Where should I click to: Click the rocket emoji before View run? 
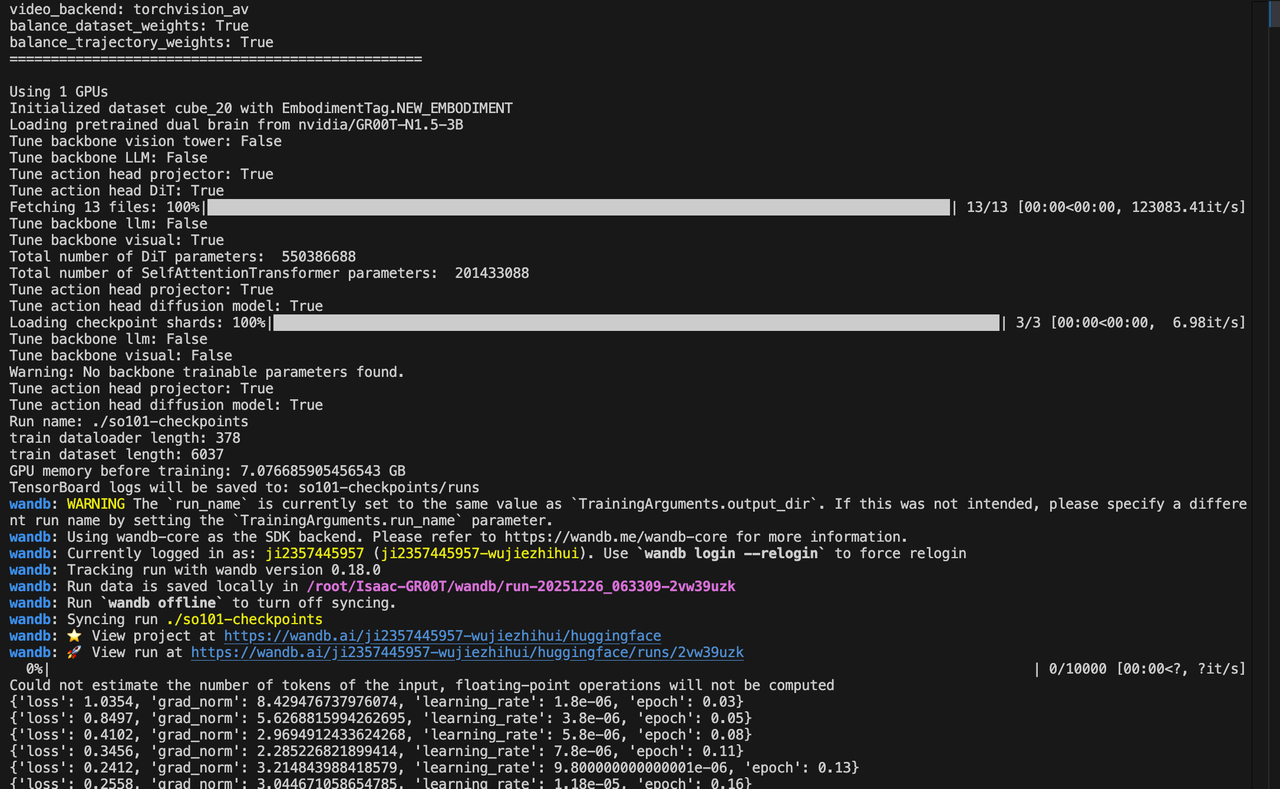73,652
